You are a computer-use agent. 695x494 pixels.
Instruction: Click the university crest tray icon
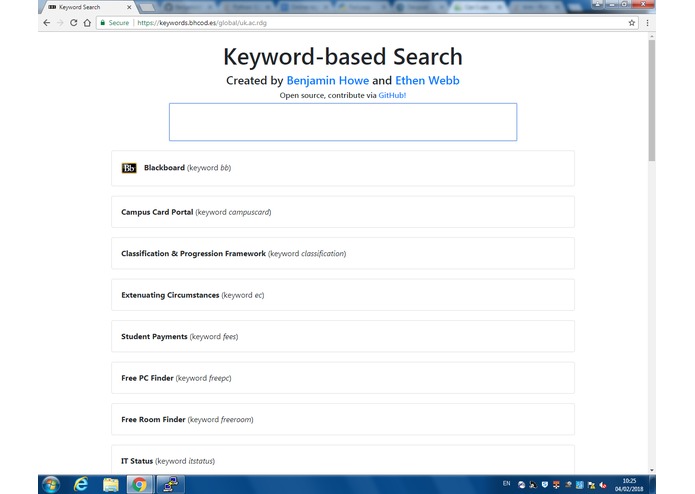(x=556, y=485)
